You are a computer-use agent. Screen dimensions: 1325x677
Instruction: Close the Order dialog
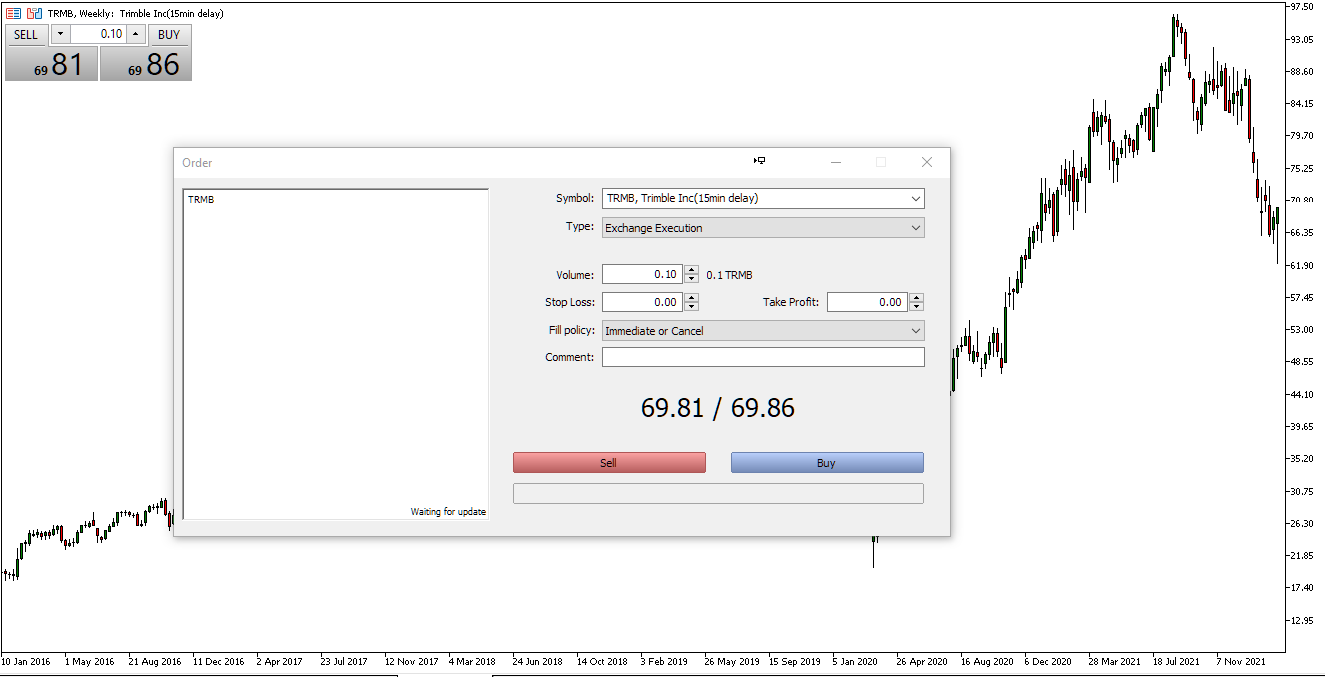click(927, 162)
